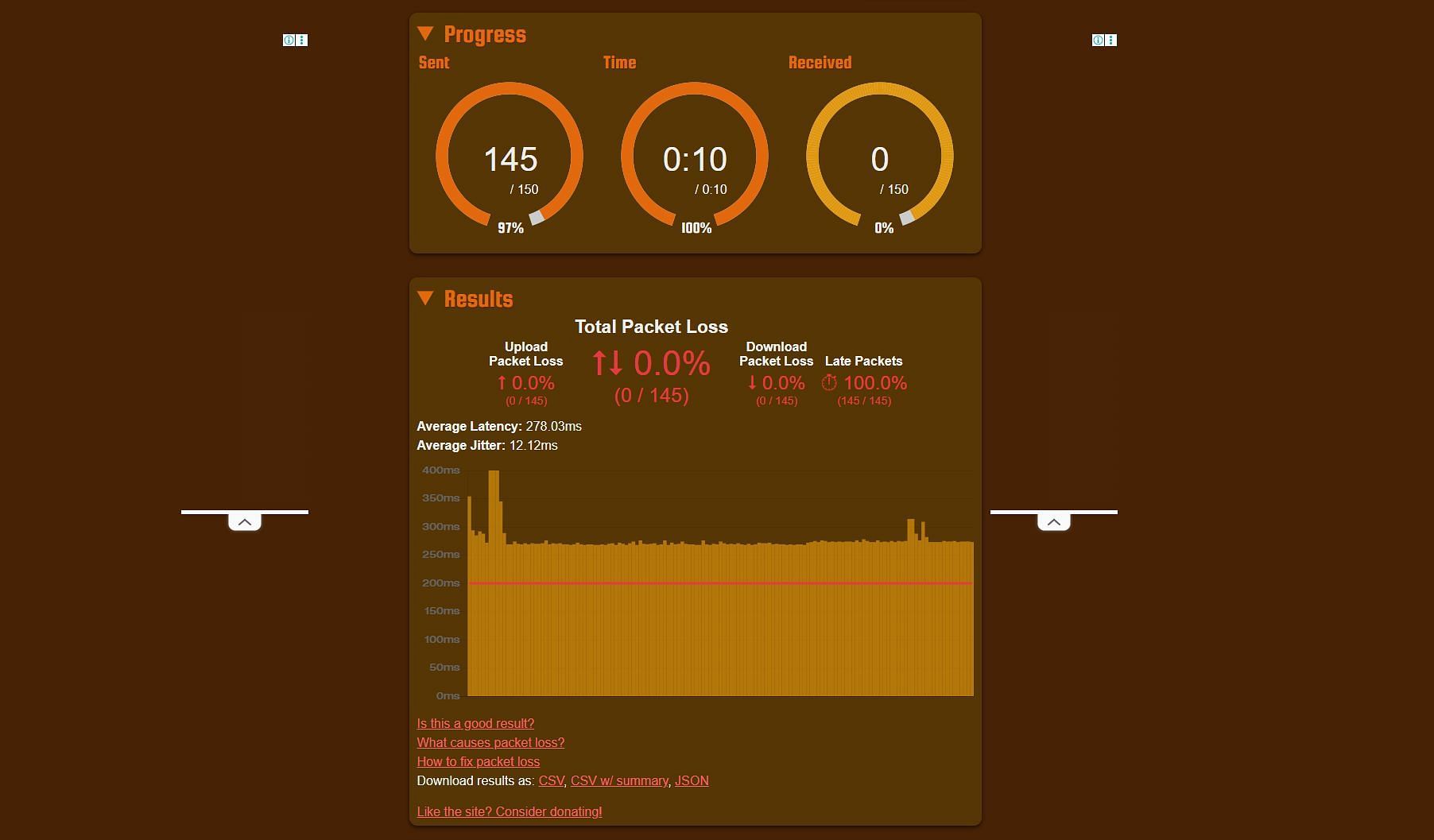1434x840 pixels.
Task: Click the Total Packet Loss 0.0% value
Action: tap(672, 363)
